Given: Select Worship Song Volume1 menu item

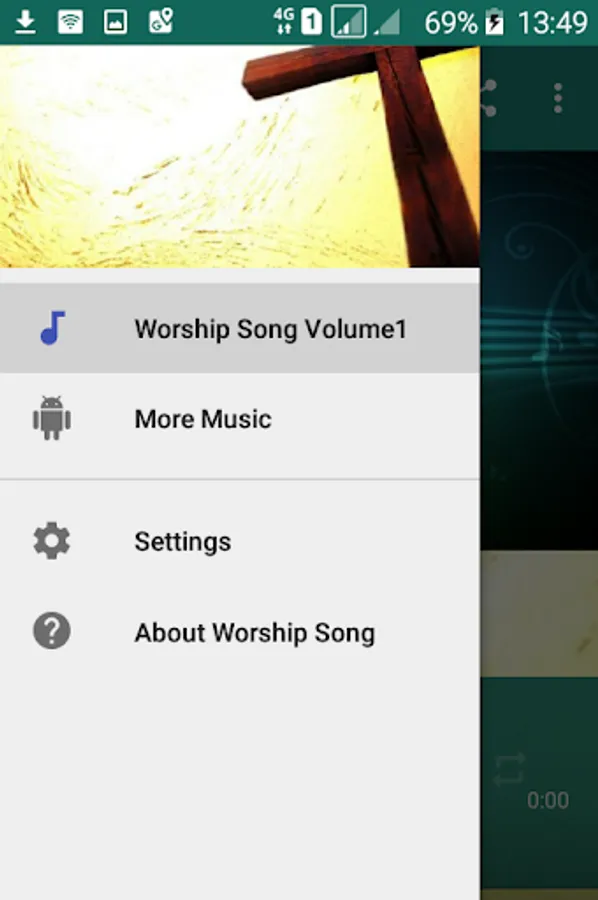Looking at the screenshot, I should [240, 328].
